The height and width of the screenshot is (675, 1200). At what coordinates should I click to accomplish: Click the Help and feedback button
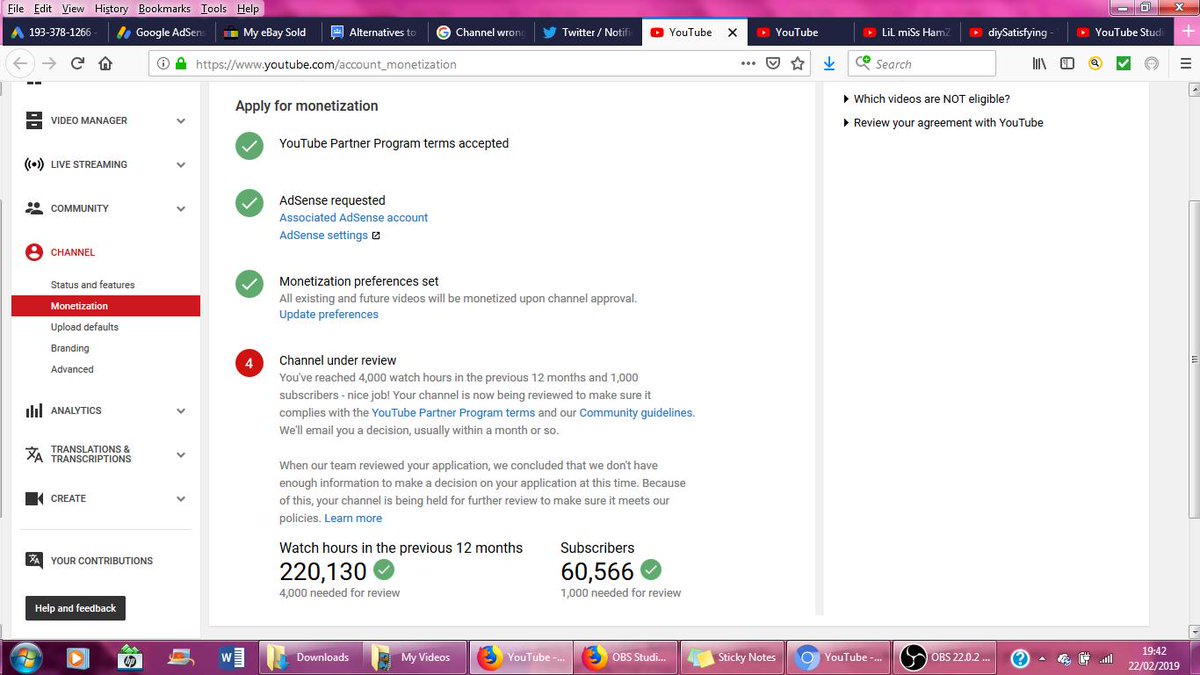[x=76, y=608]
